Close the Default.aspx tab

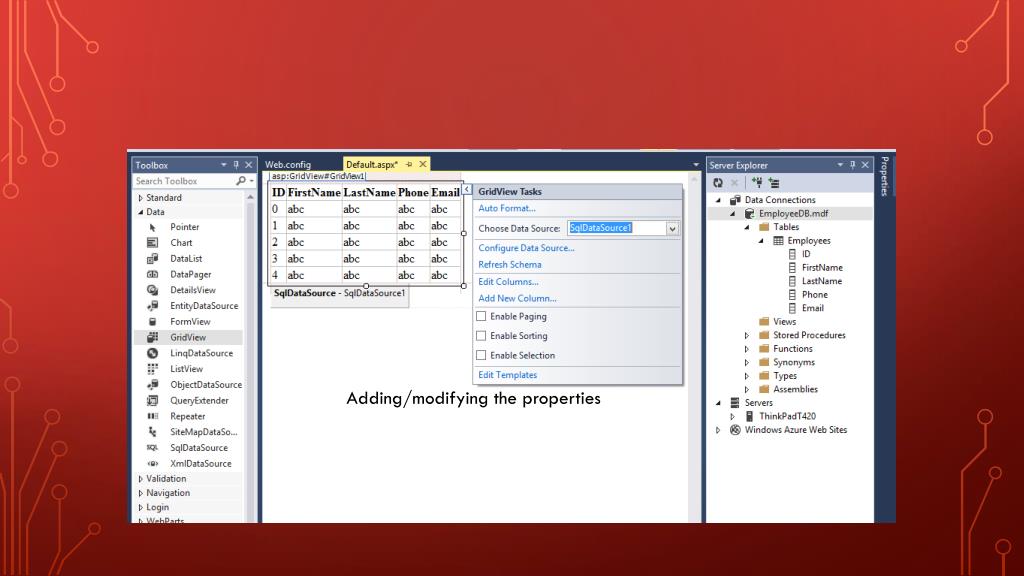pyautogui.click(x=423, y=164)
